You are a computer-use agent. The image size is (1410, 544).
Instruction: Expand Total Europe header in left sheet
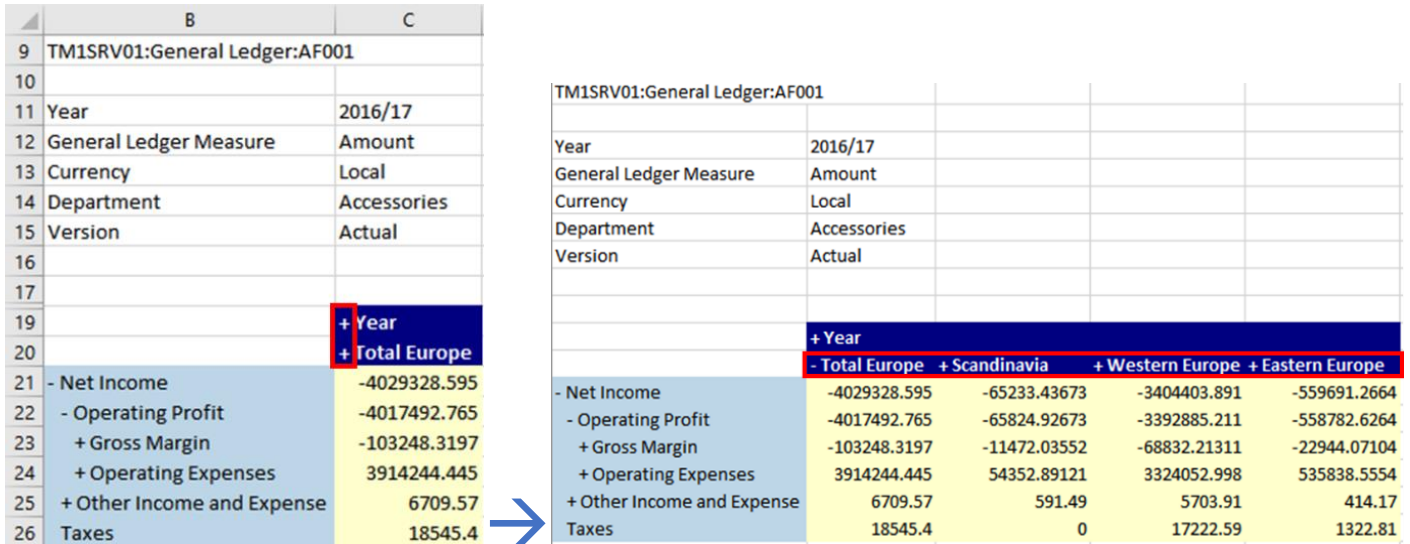[x=345, y=352]
